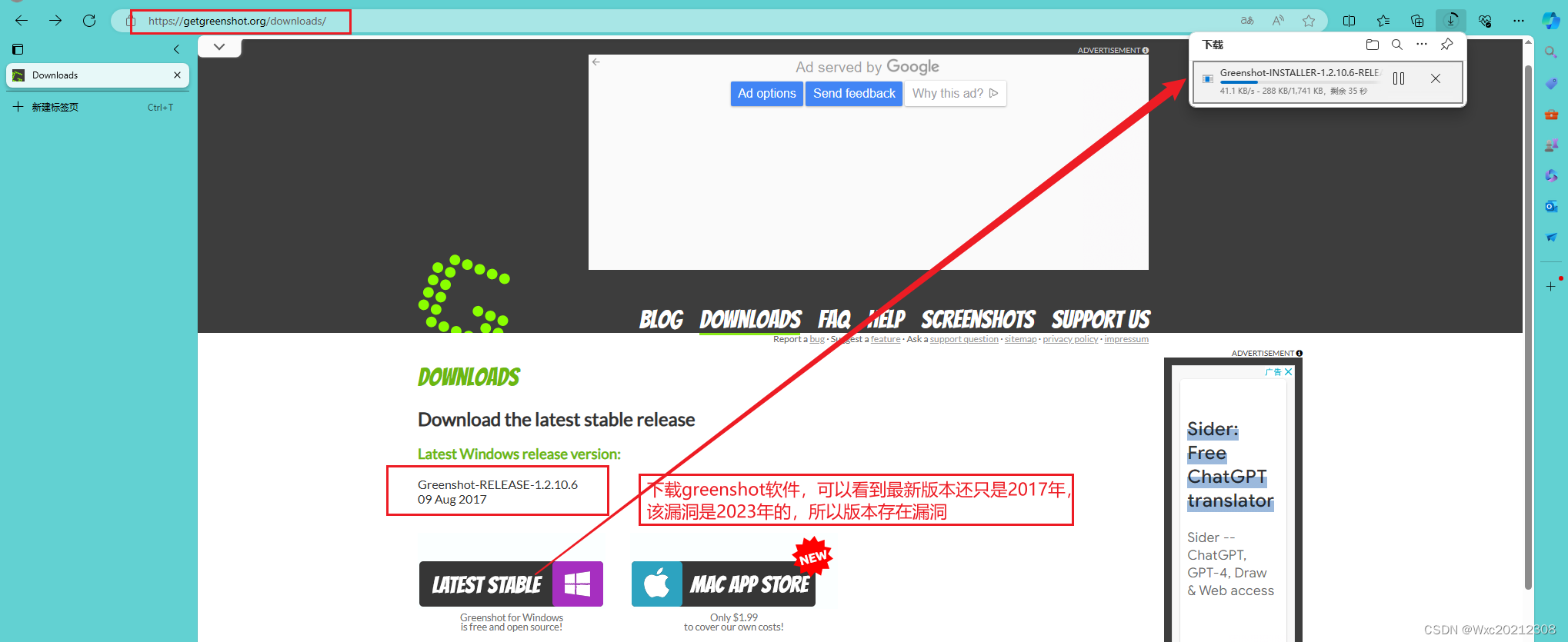
Task: Open the privacy policy link
Action: (1070, 339)
